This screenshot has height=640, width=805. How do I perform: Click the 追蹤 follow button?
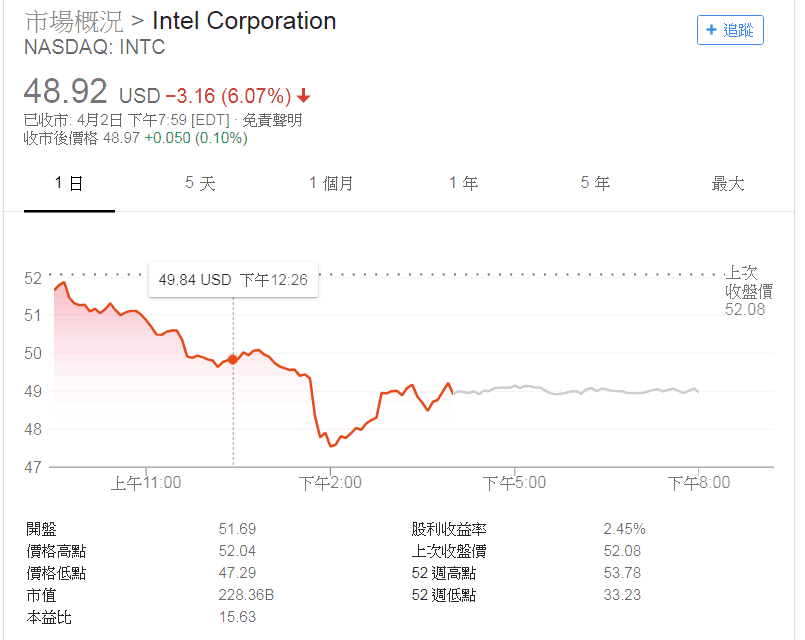click(730, 30)
